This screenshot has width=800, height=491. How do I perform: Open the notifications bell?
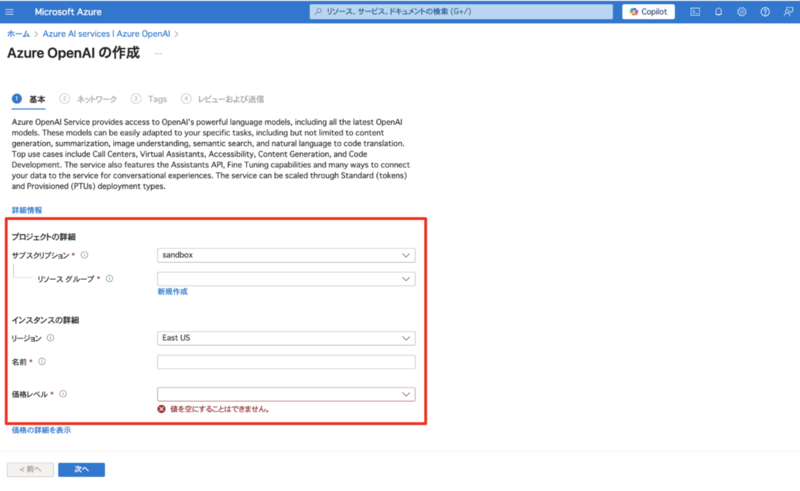[x=718, y=12]
